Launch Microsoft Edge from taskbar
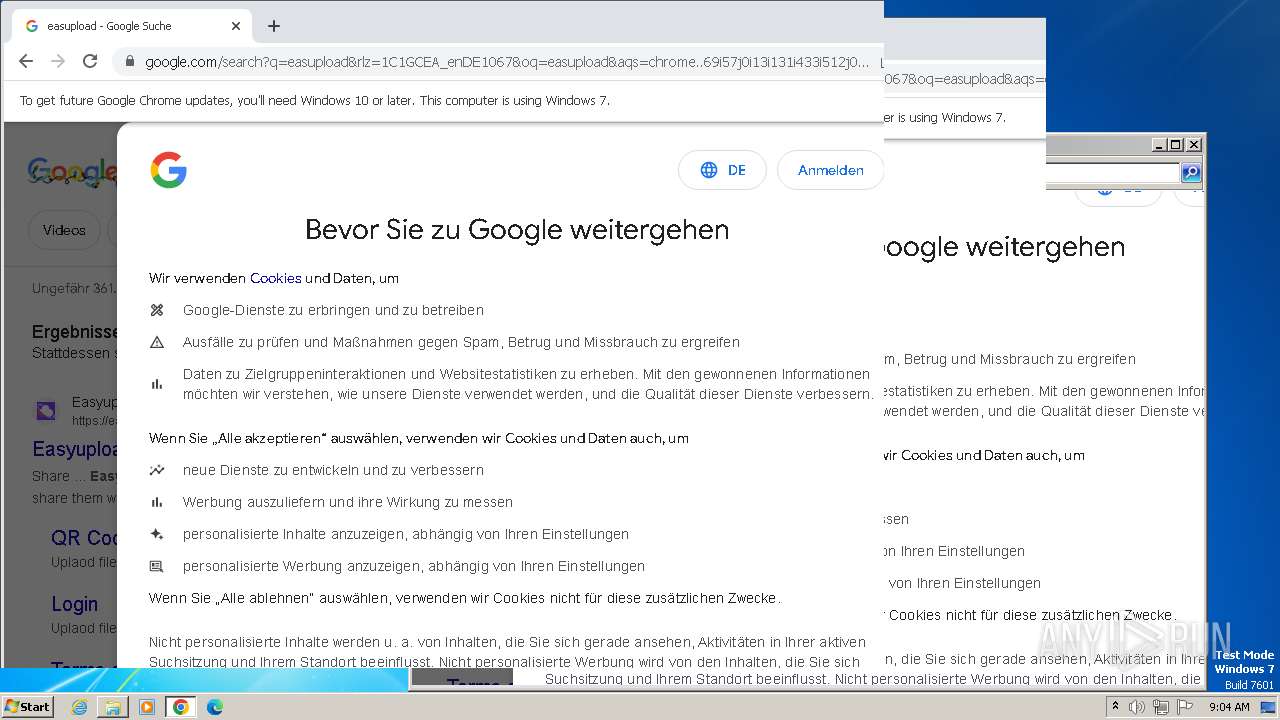 click(x=215, y=707)
